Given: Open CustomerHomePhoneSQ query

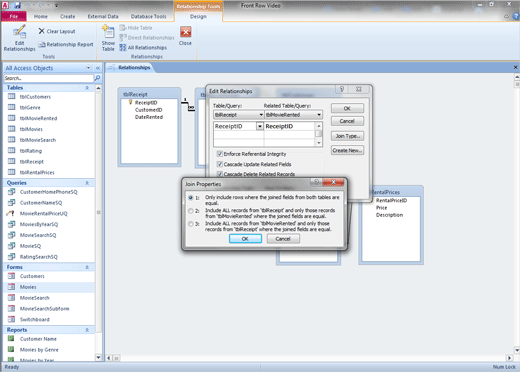Looking at the screenshot, I should pos(48,192).
